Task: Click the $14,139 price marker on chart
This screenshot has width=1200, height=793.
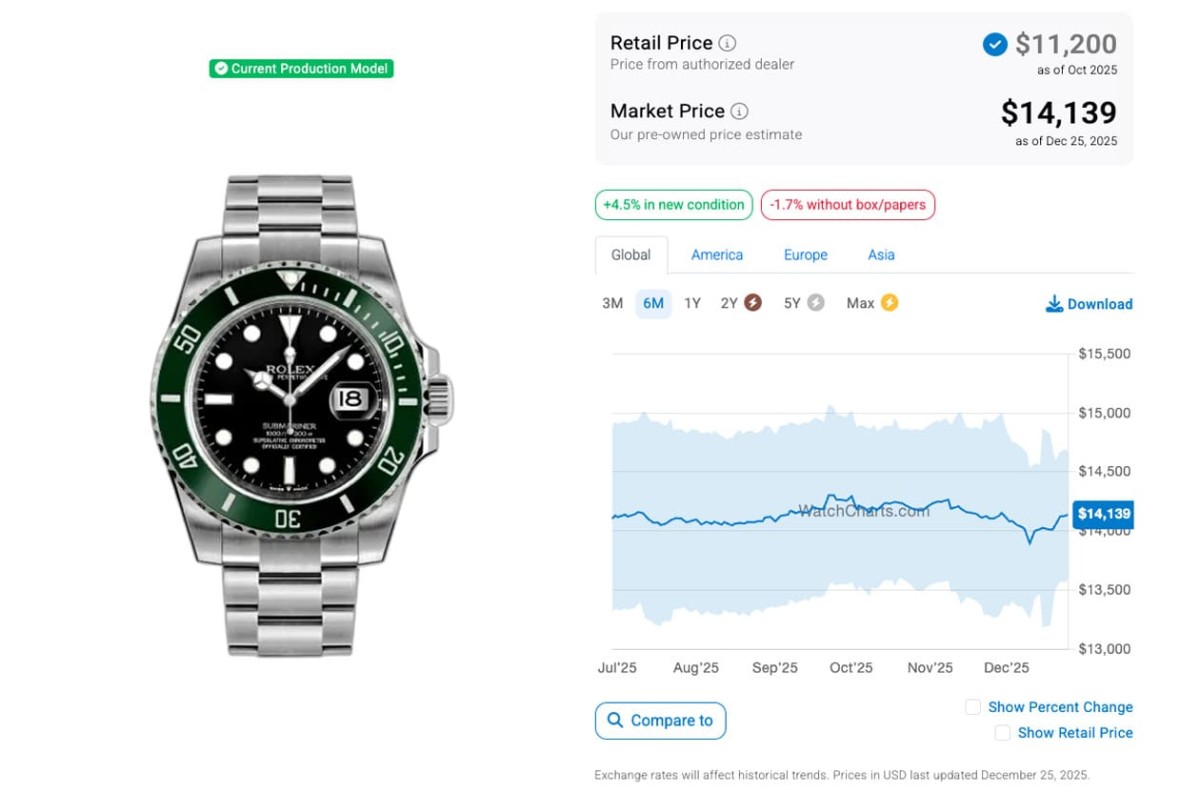Action: tap(1103, 514)
